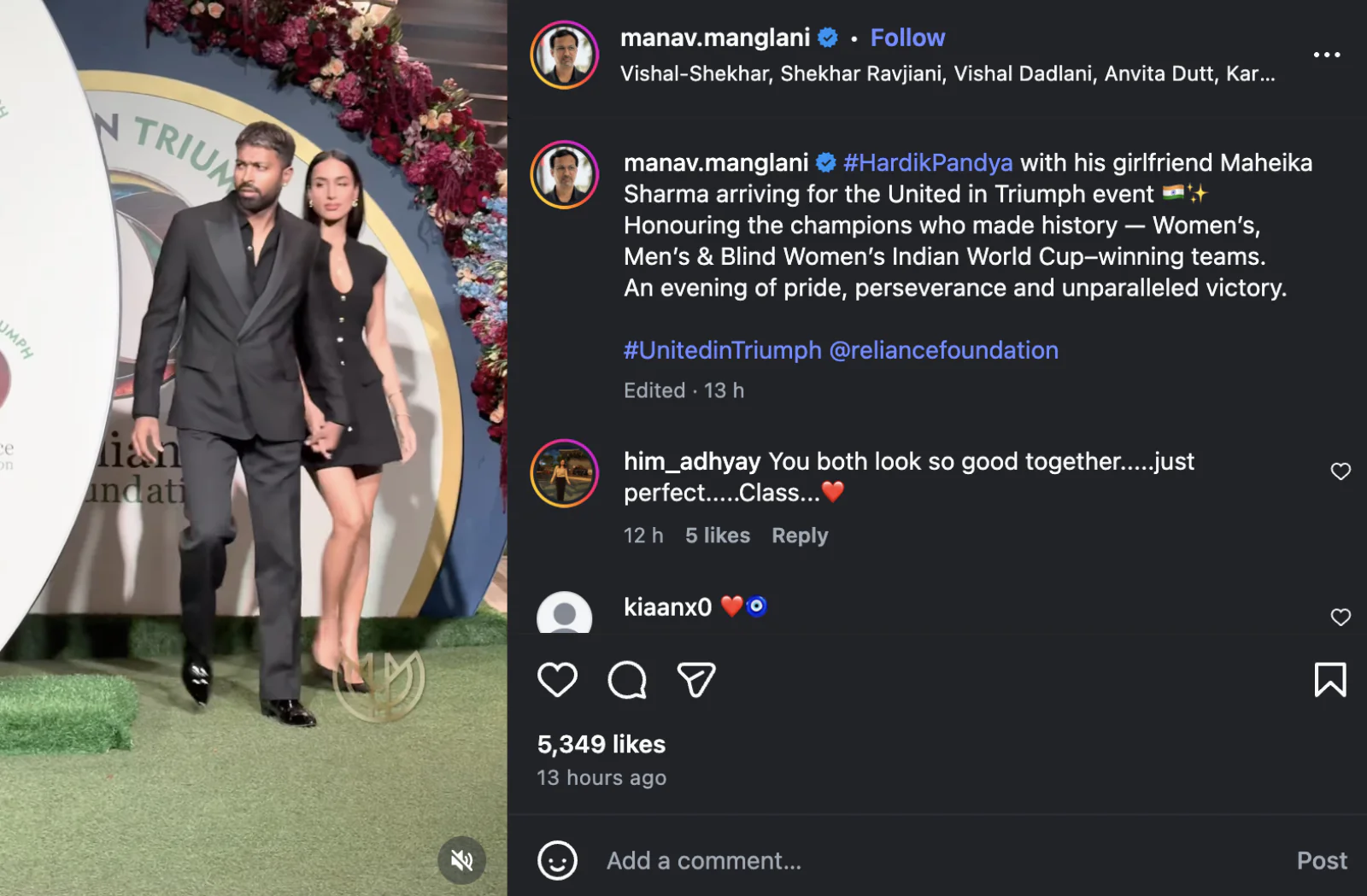Unmute the video audio
This screenshot has width=1367, height=896.
461,860
